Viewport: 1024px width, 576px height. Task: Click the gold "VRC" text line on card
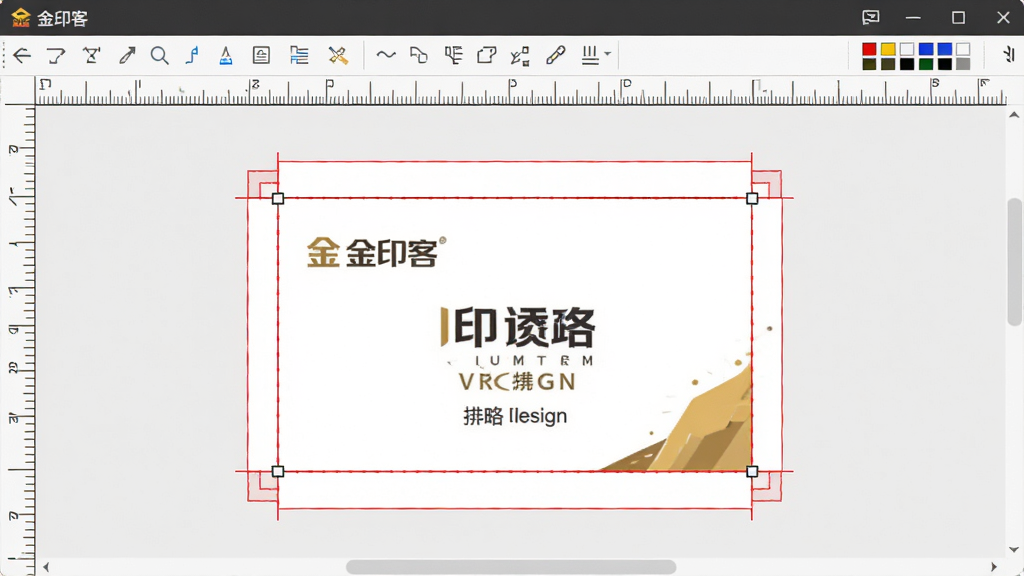[x=517, y=381]
